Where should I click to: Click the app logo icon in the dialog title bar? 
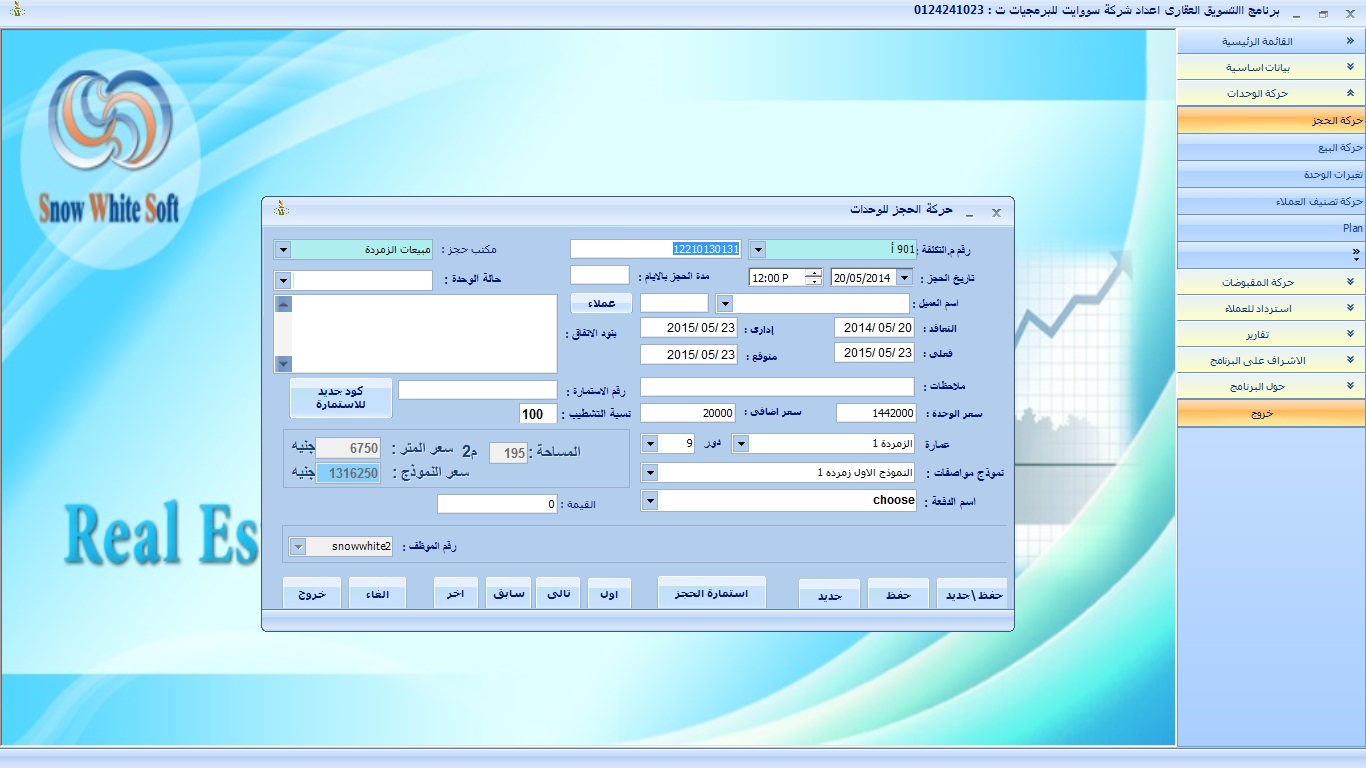[x=282, y=210]
